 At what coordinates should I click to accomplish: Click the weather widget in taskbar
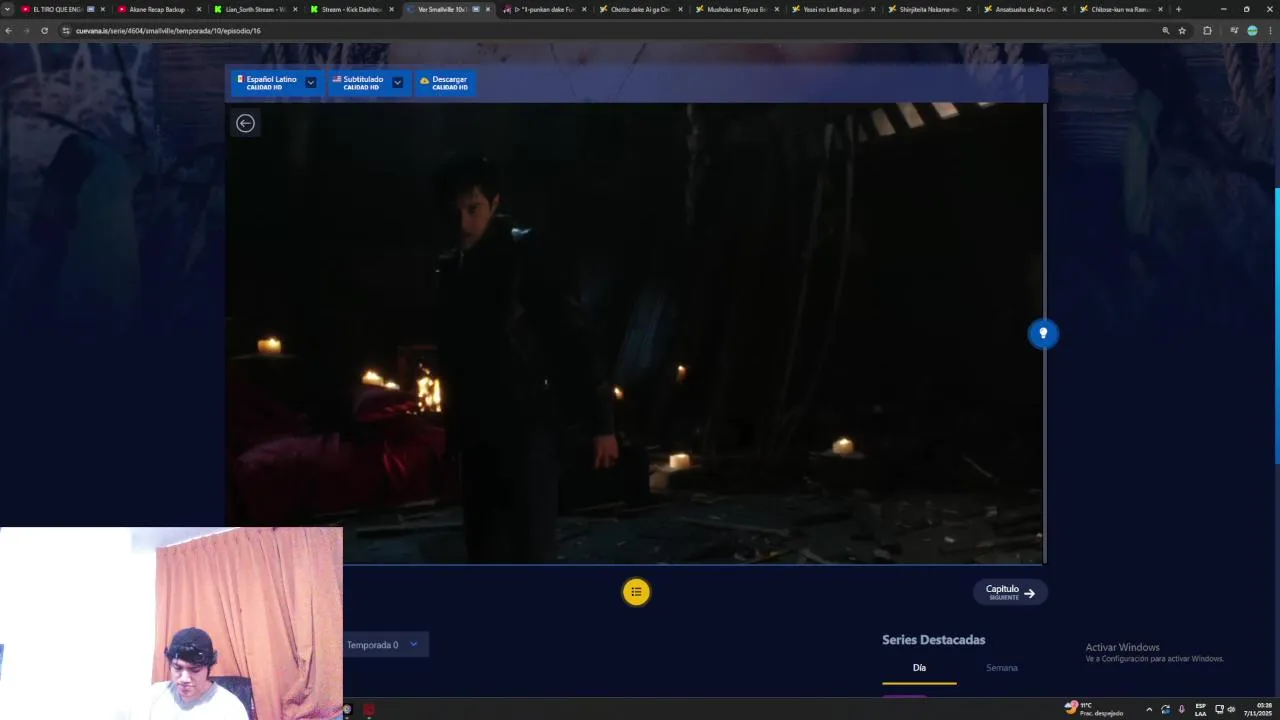pyautogui.click(x=1094, y=709)
